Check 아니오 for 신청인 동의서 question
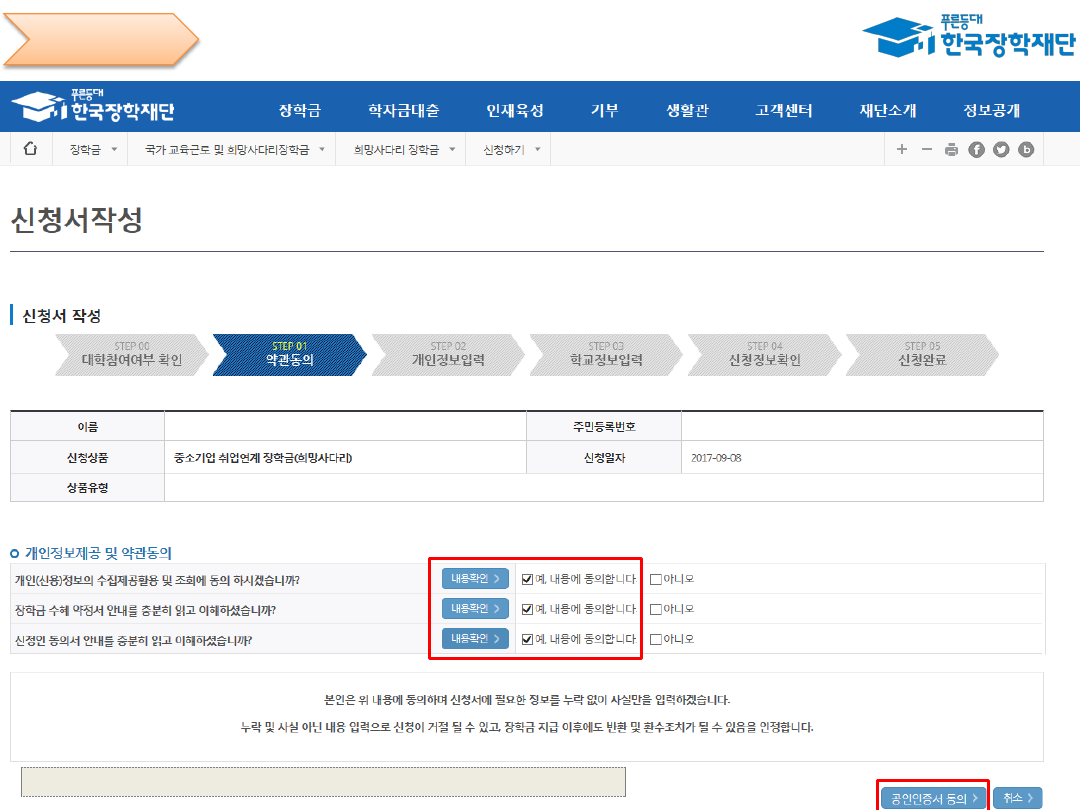 pyautogui.click(x=656, y=639)
